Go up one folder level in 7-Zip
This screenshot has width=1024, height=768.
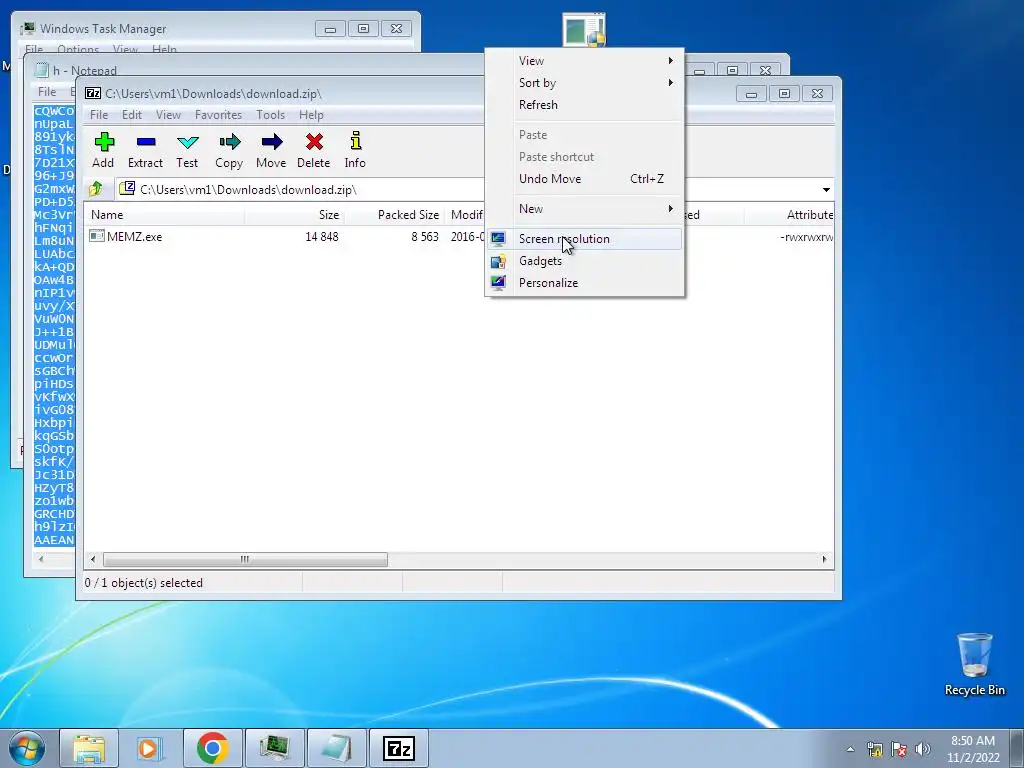point(95,189)
